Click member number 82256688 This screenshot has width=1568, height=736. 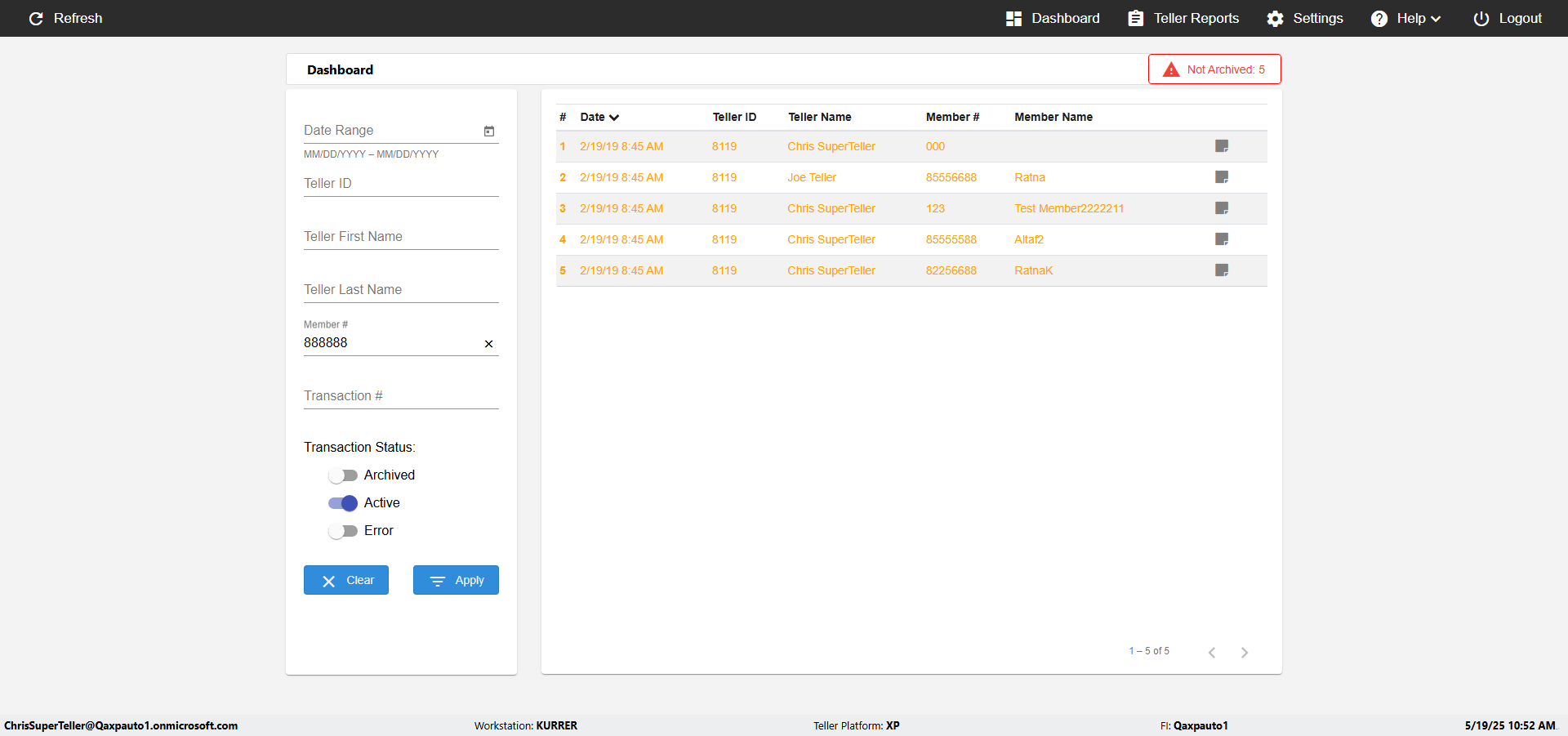(x=951, y=270)
